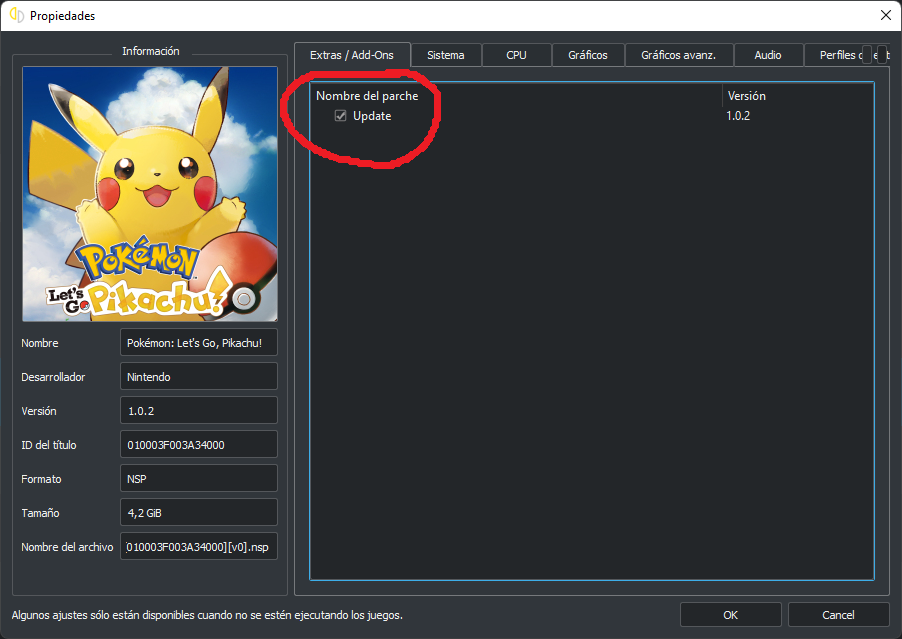
Task: Select the Gráficos tab
Action: click(587, 55)
